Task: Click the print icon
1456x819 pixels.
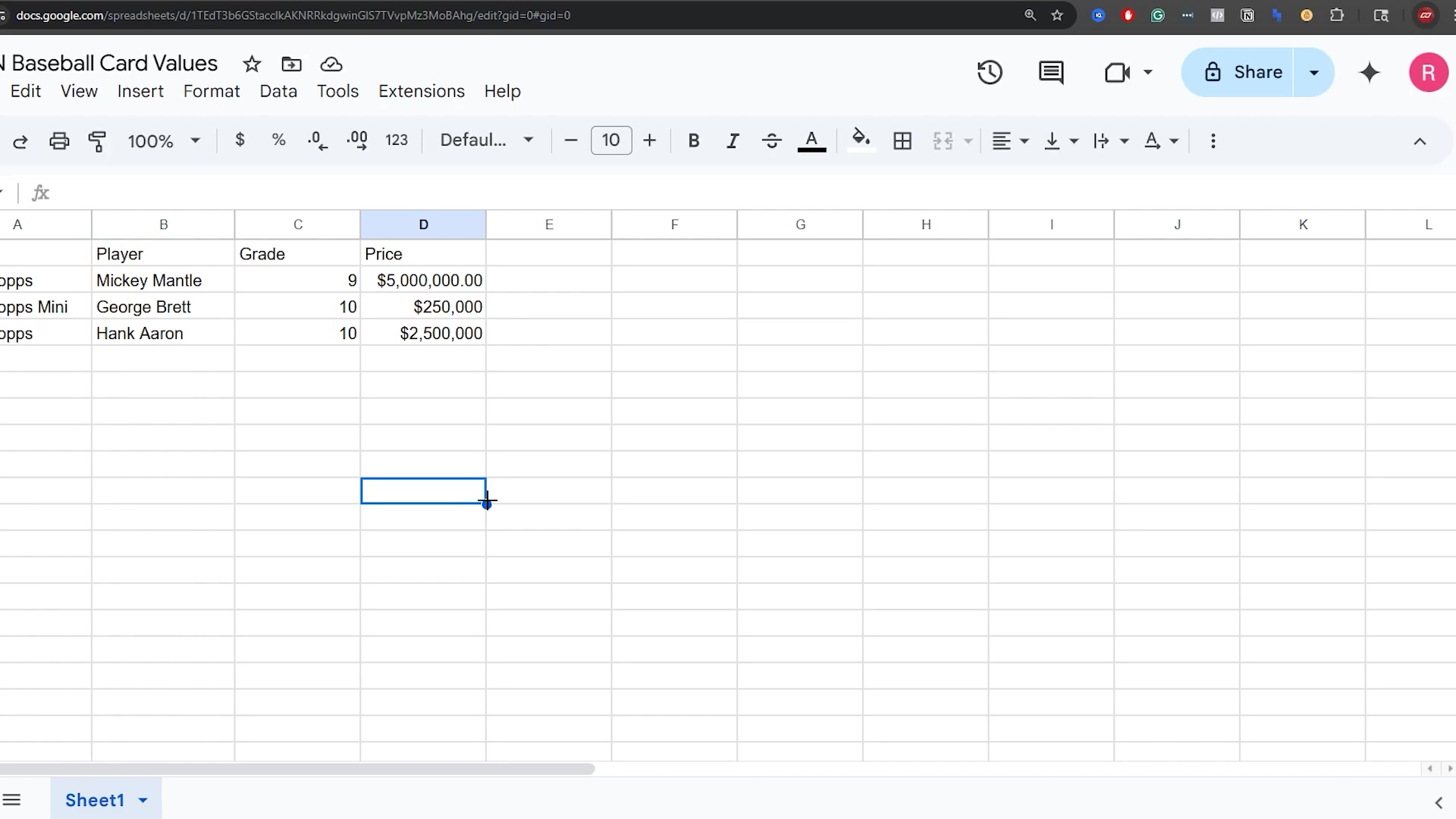Action: (59, 141)
